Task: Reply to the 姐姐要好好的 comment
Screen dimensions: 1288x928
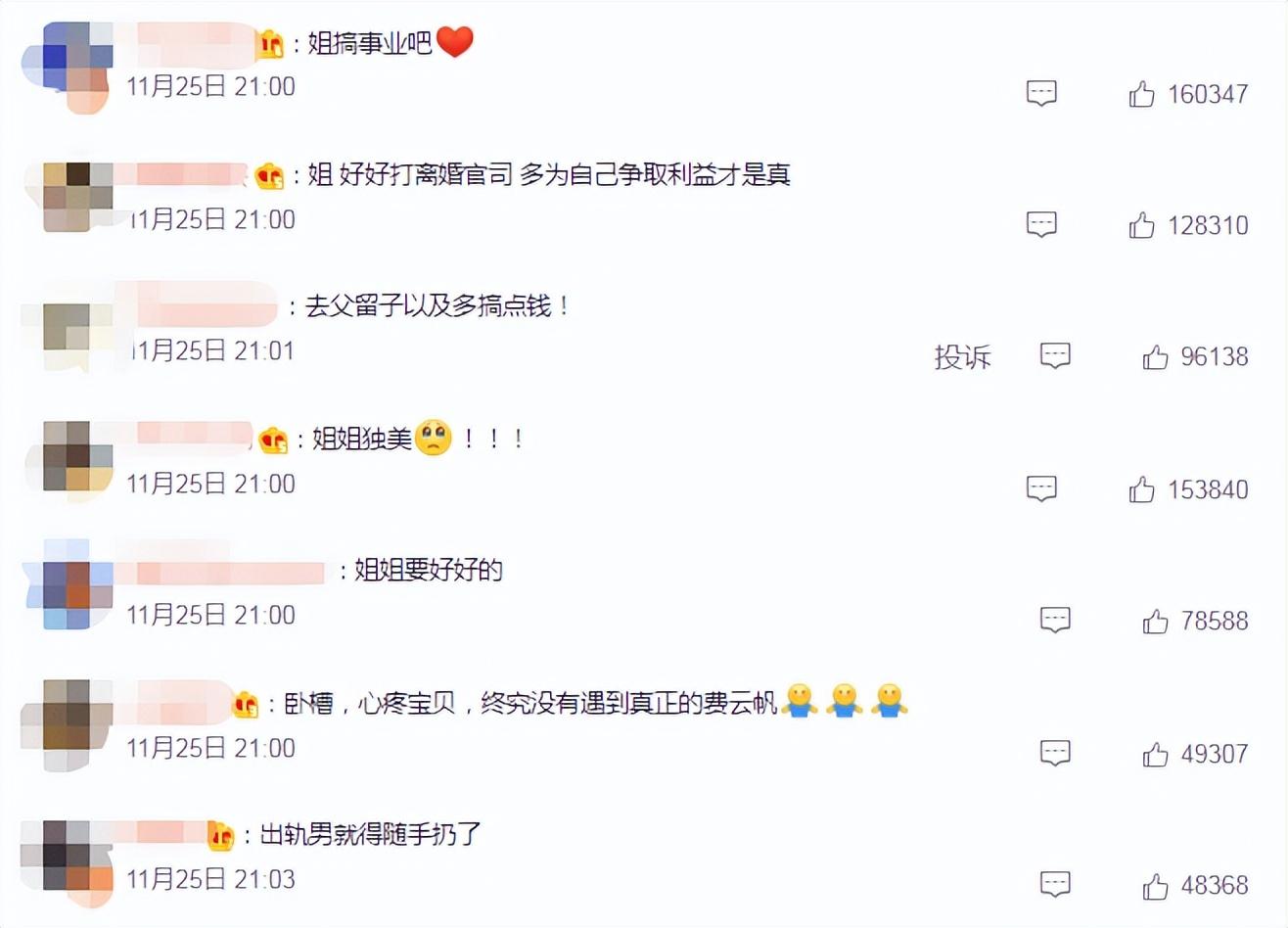Action: coord(1055,621)
